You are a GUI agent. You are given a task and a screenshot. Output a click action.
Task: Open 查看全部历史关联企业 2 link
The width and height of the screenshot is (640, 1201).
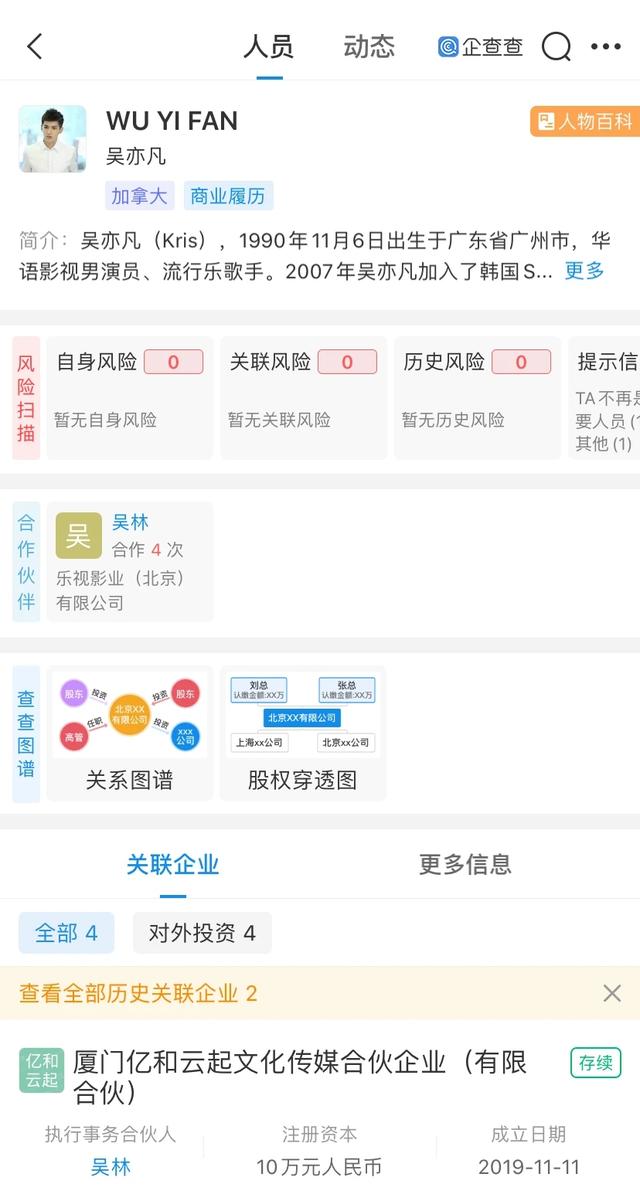138,993
